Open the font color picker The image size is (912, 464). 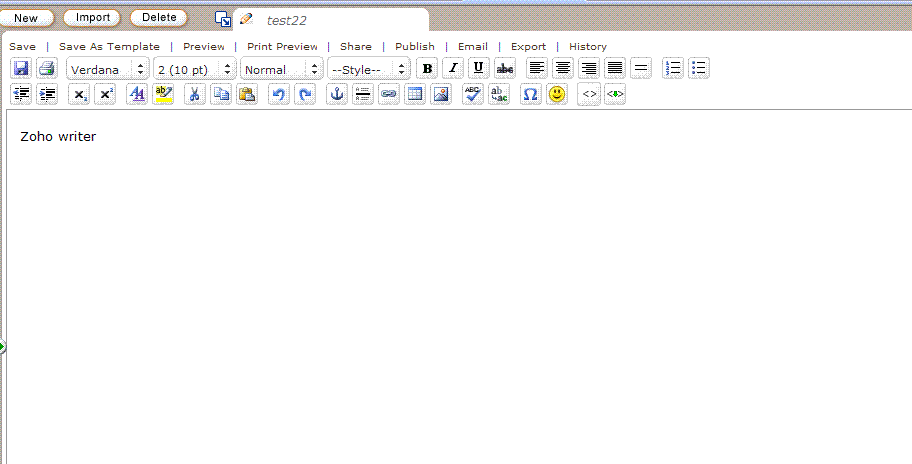coord(137,94)
